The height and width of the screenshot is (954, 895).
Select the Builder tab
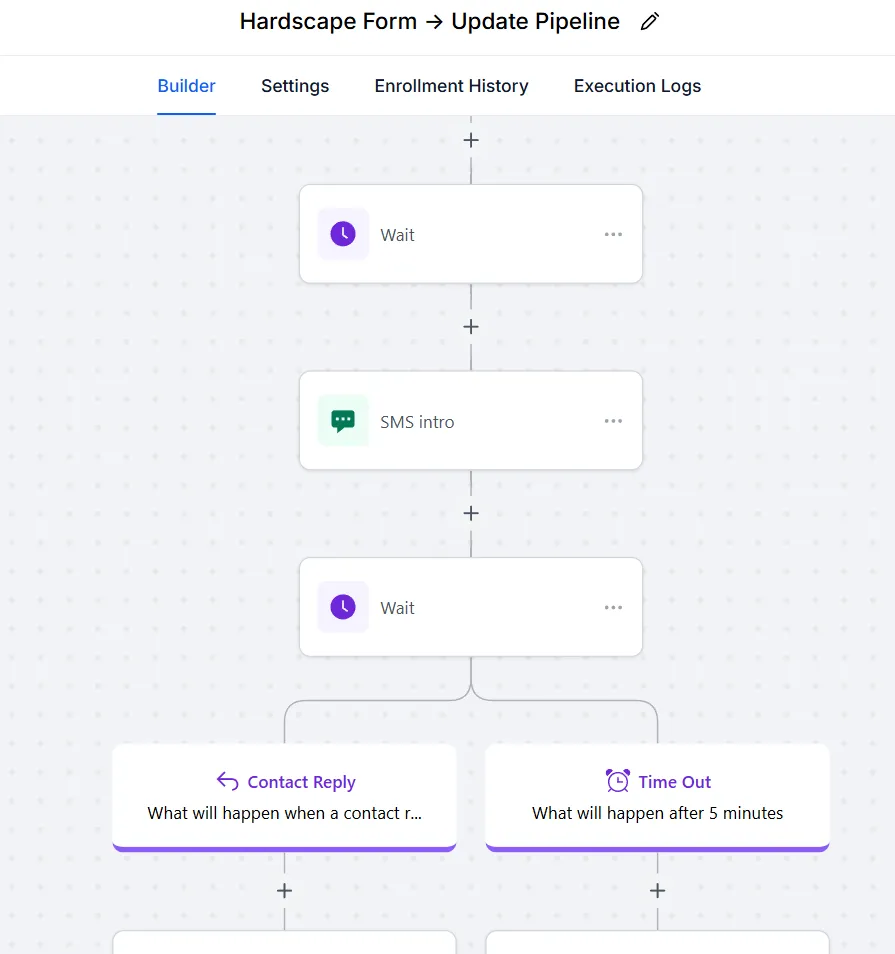point(186,86)
